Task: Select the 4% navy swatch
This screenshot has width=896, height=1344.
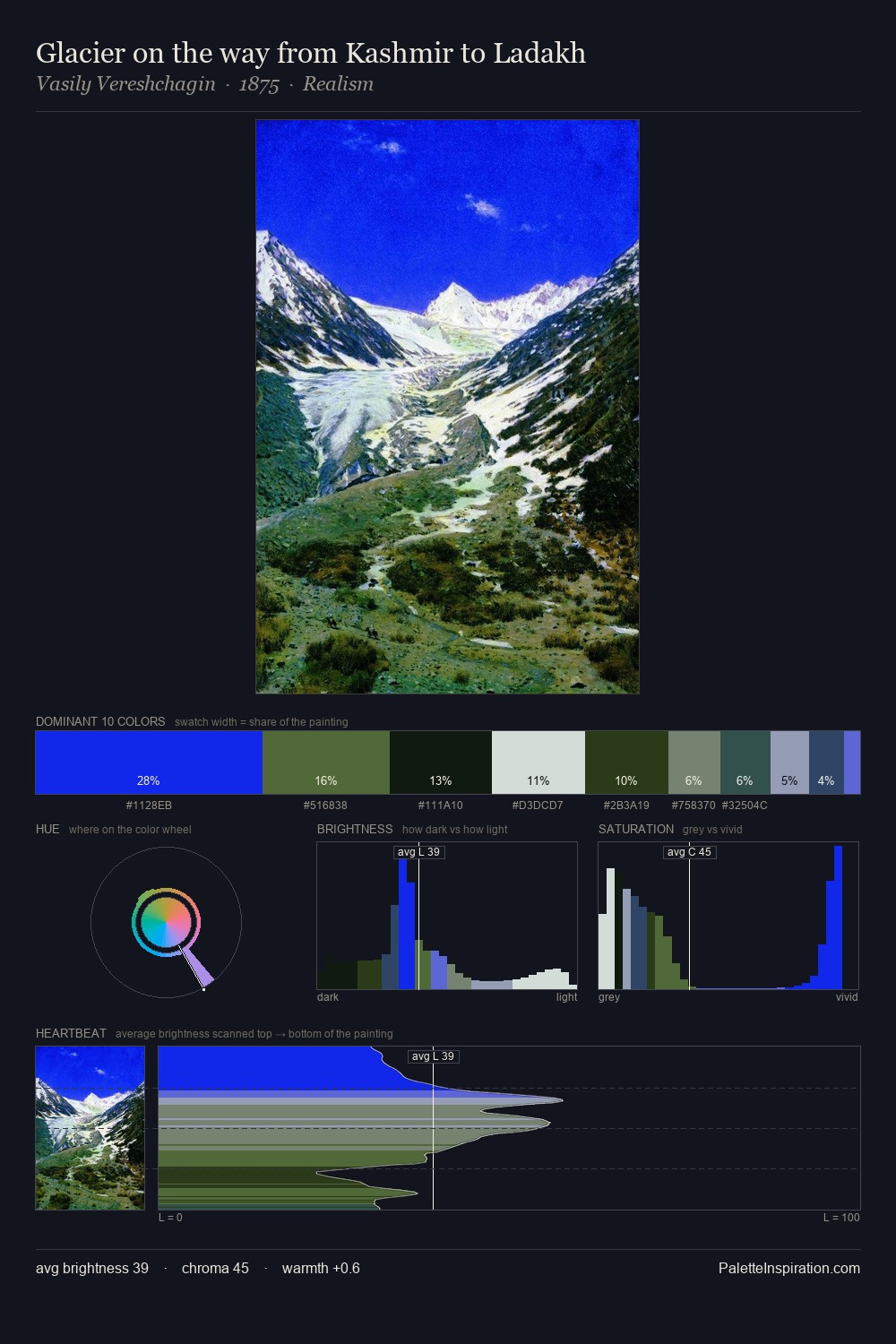Action: pyautogui.click(x=826, y=762)
